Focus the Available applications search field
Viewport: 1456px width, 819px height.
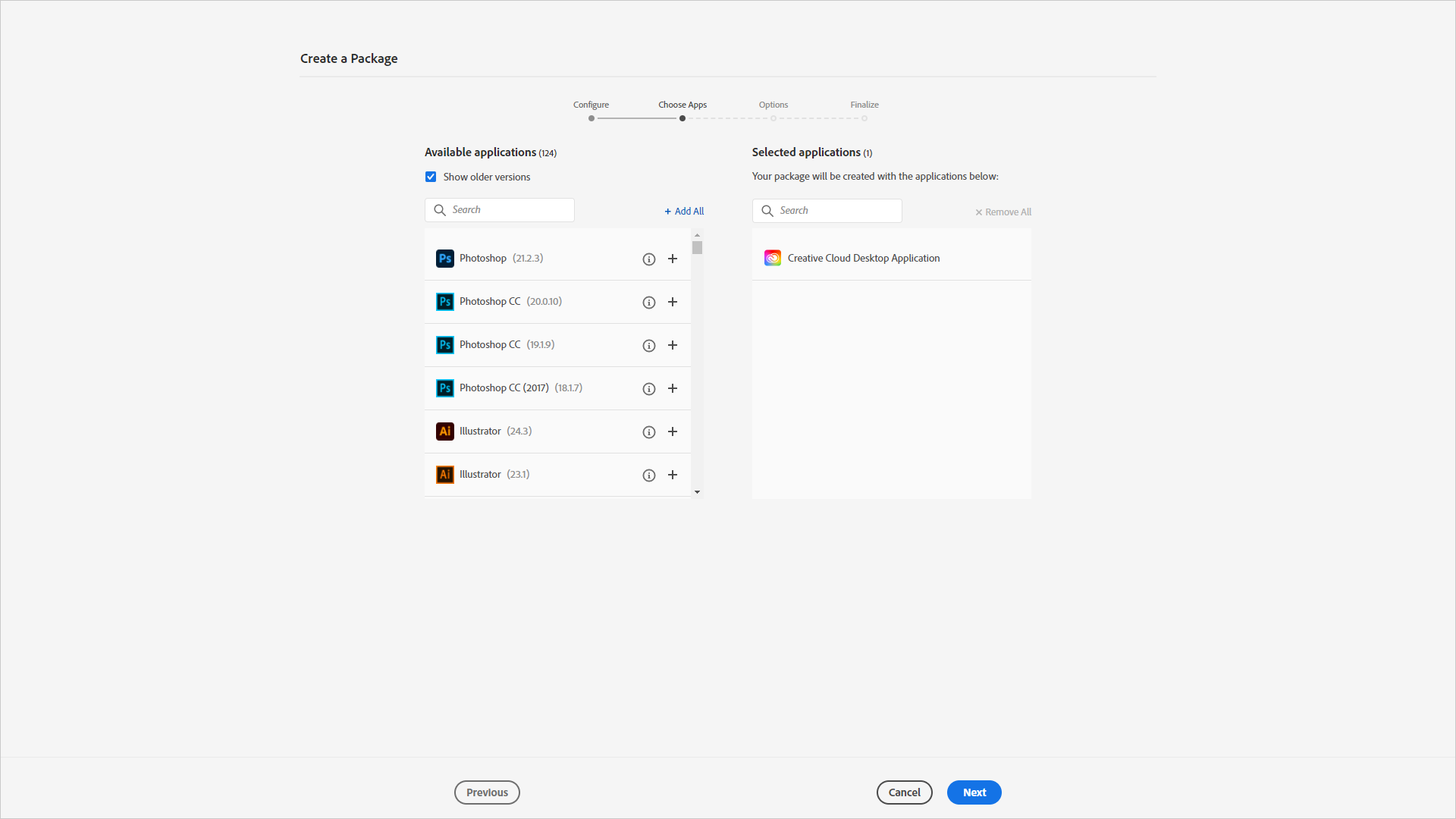tap(500, 210)
